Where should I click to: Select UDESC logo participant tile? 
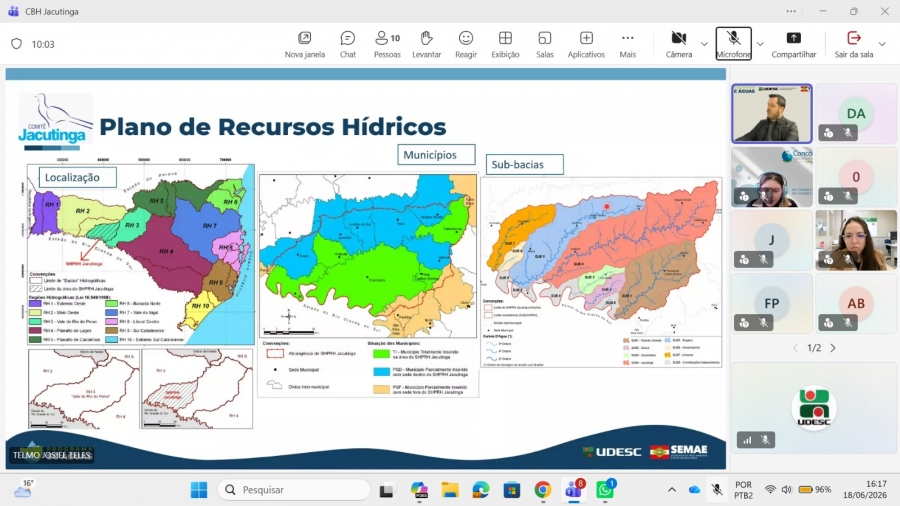[x=814, y=407]
